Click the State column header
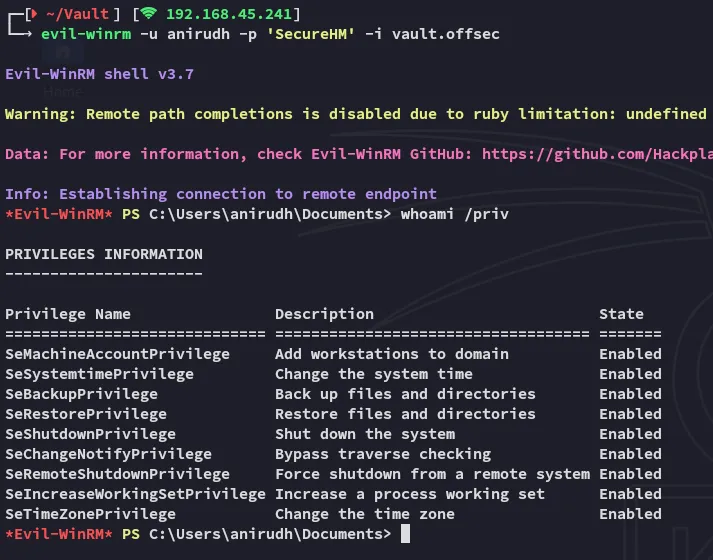 [621, 314]
